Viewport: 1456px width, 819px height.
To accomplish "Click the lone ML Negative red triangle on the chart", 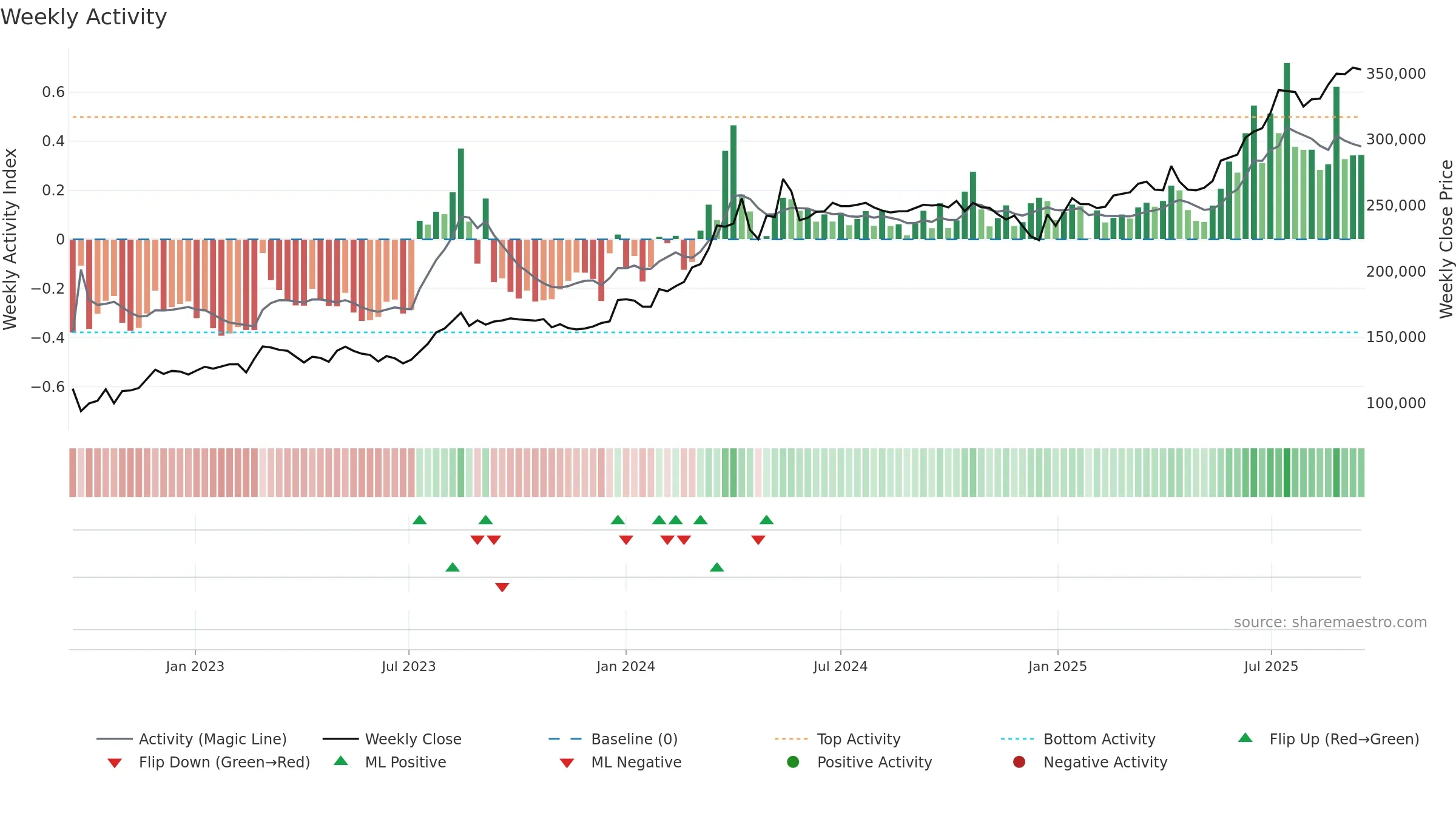I will tap(502, 587).
